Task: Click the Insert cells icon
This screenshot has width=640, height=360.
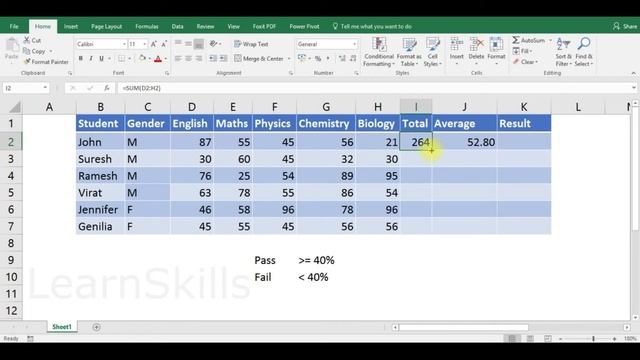Action: (x=456, y=44)
